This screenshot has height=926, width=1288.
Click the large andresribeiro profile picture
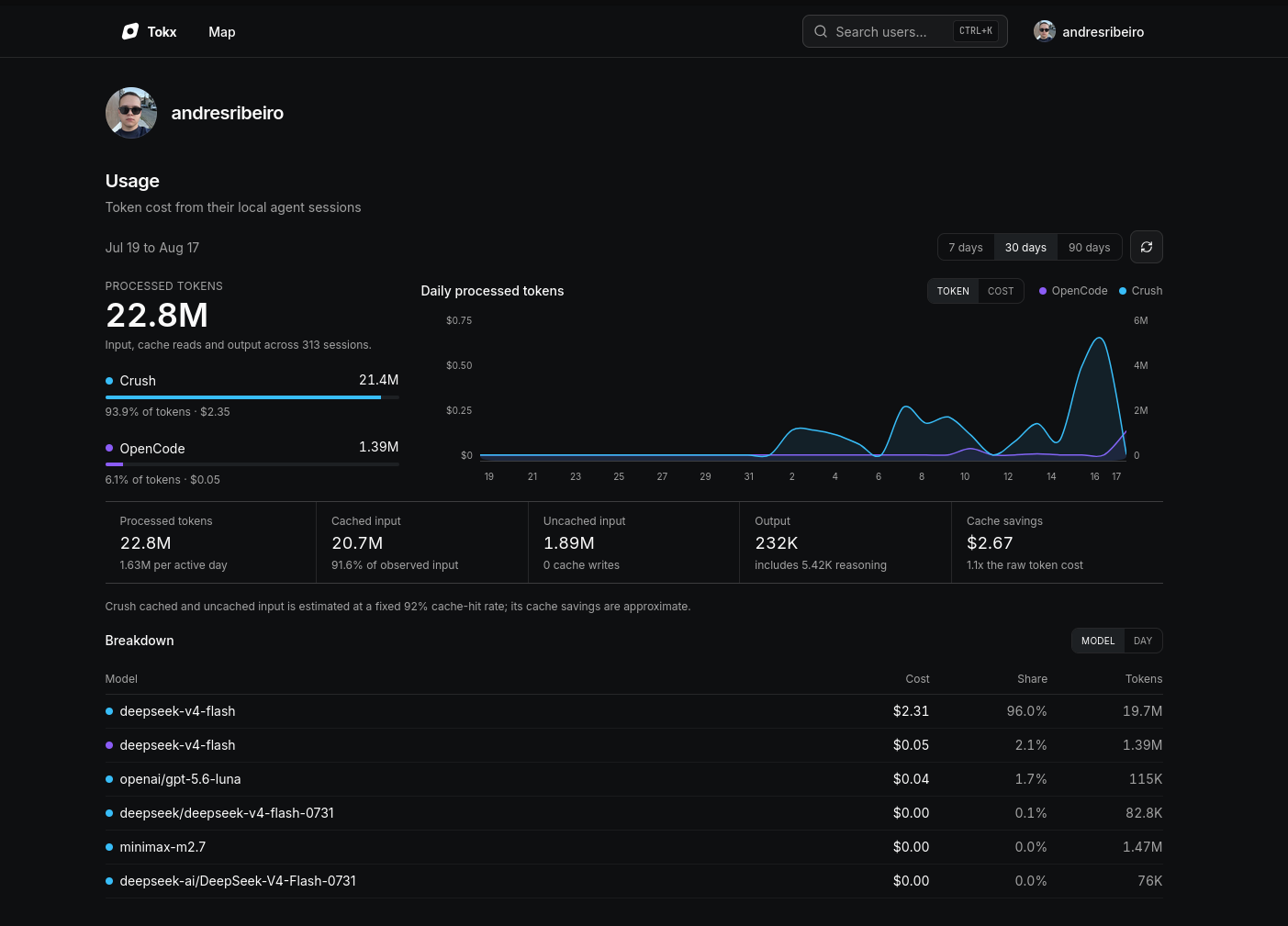tap(131, 113)
